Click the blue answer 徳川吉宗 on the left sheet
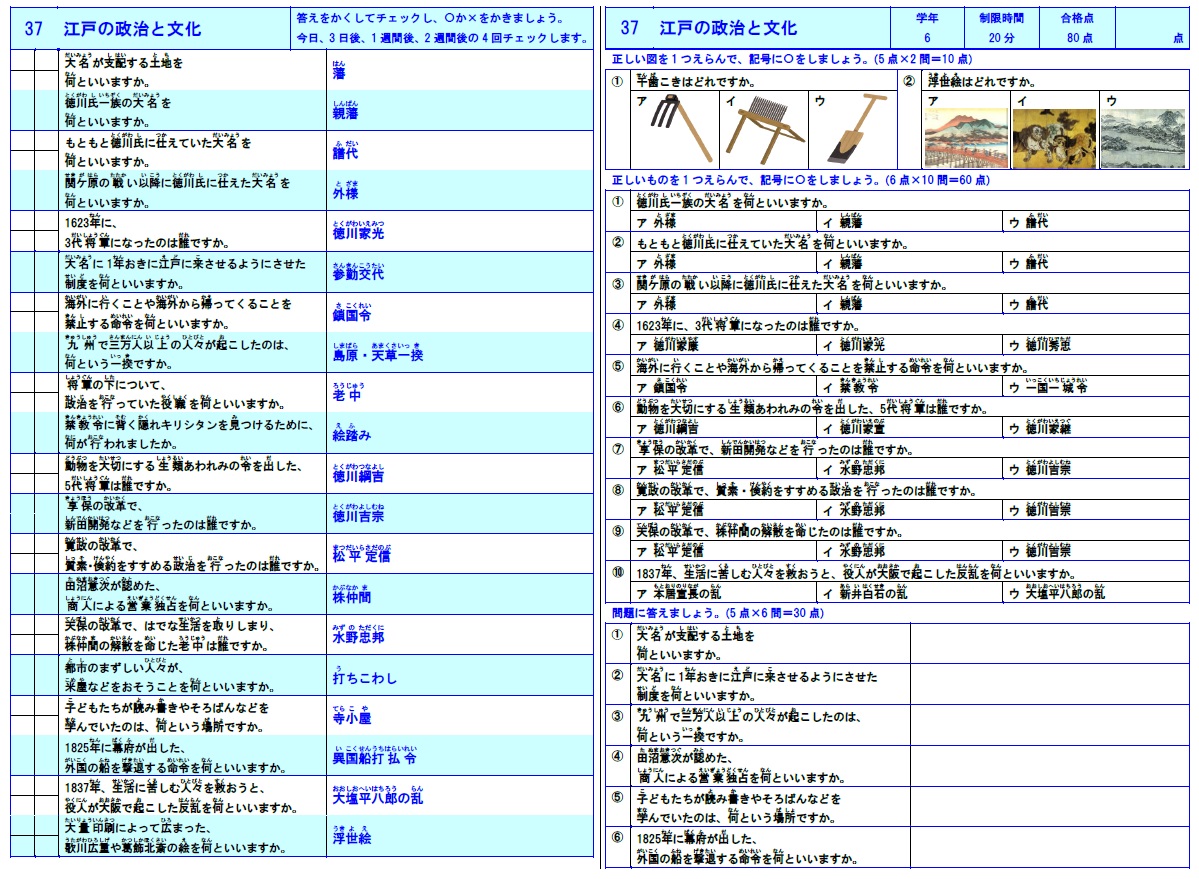Image resolution: width=1199 pixels, height=879 pixels. (358, 514)
